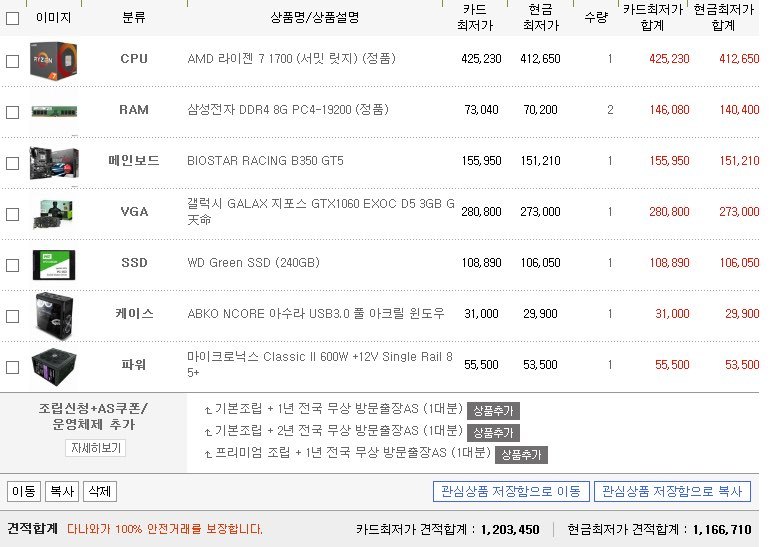
Task: Click the ABKO NCORE case product image
Action: point(53,314)
